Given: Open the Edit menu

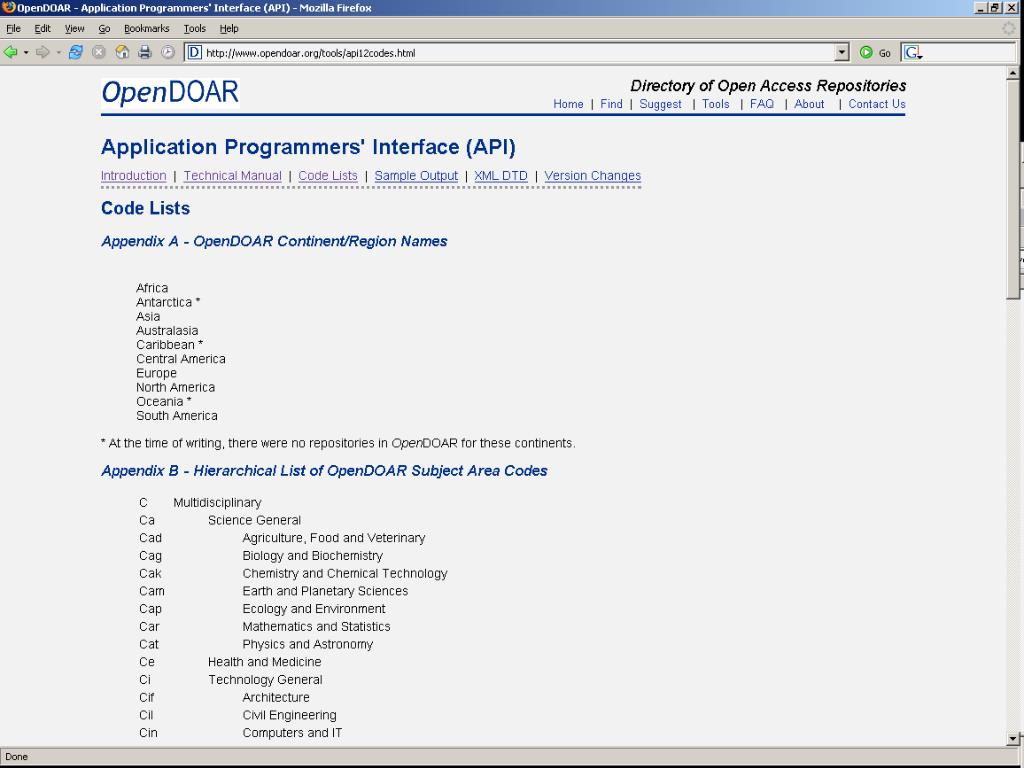Looking at the screenshot, I should point(42,29).
